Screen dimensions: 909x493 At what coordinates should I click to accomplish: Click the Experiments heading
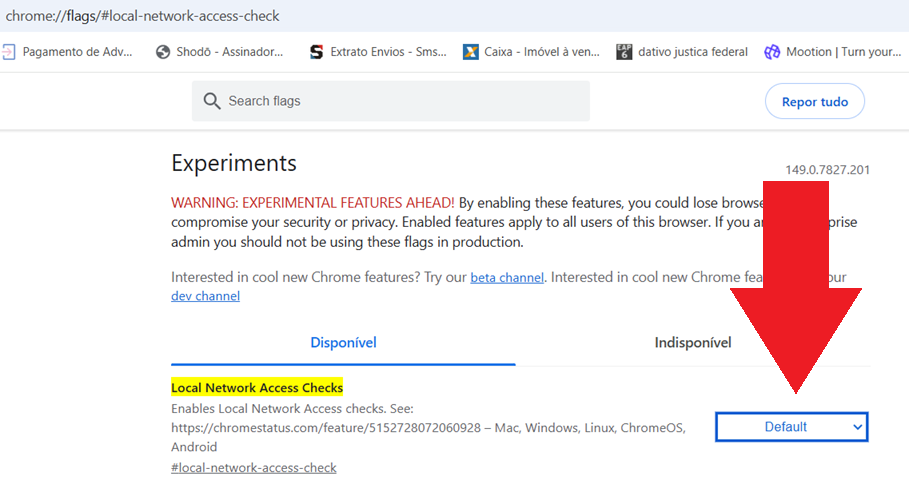[x=234, y=163]
